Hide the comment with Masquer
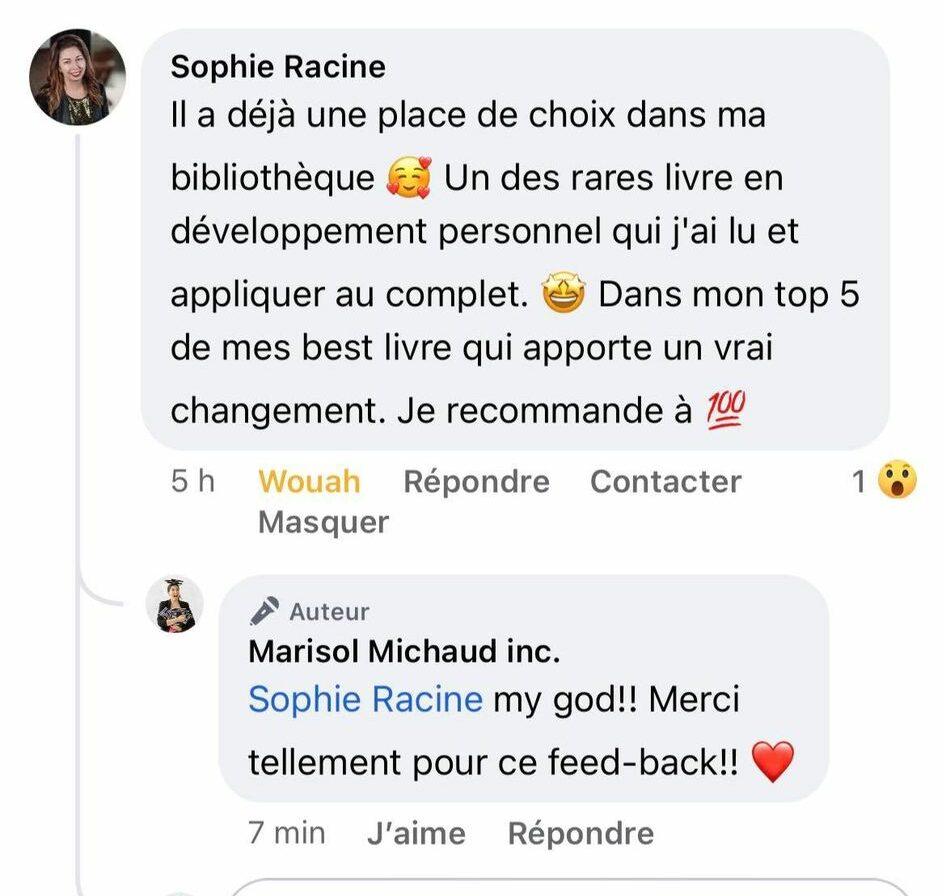946x896 pixels. (x=323, y=522)
